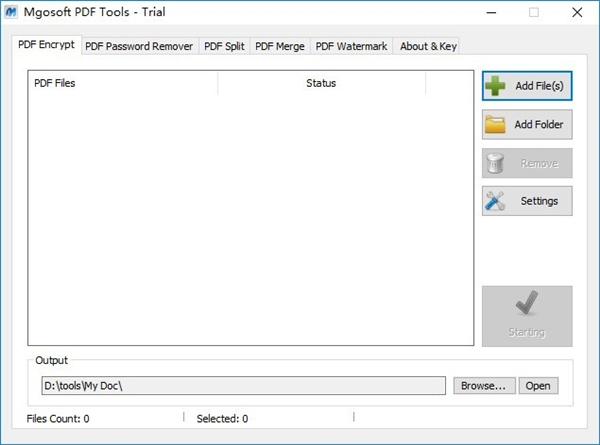The width and height of the screenshot is (600, 445).
Task: Click the output path input field
Action: coord(243,386)
